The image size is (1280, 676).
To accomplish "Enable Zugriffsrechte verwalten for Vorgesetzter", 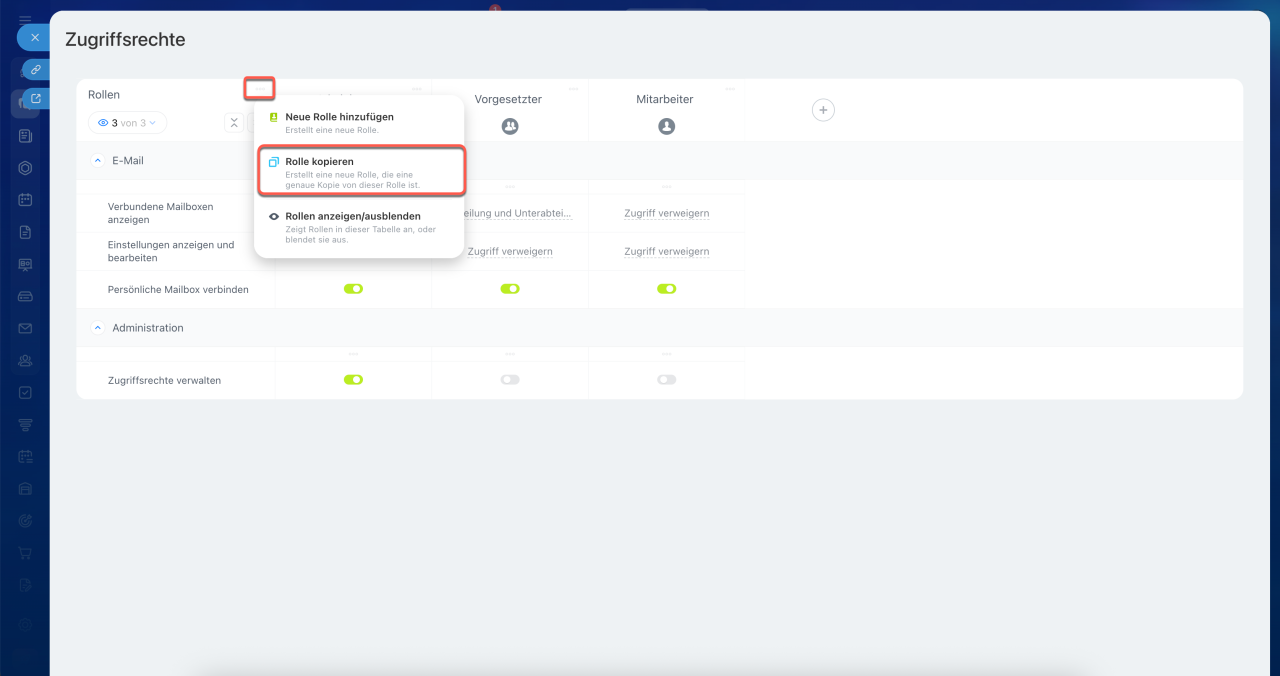I will pyautogui.click(x=510, y=380).
